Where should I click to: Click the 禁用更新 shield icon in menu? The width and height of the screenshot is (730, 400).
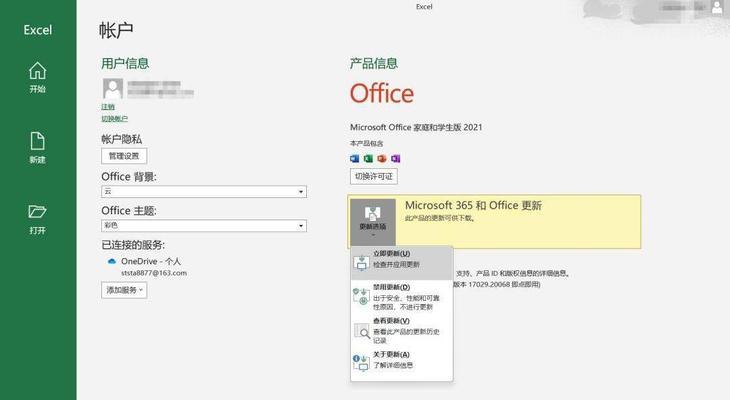(x=362, y=296)
